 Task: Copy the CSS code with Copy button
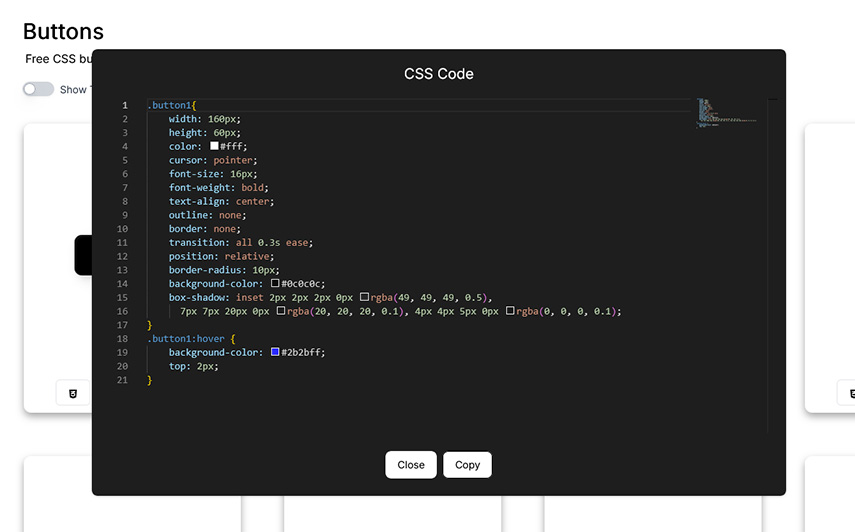pos(467,465)
